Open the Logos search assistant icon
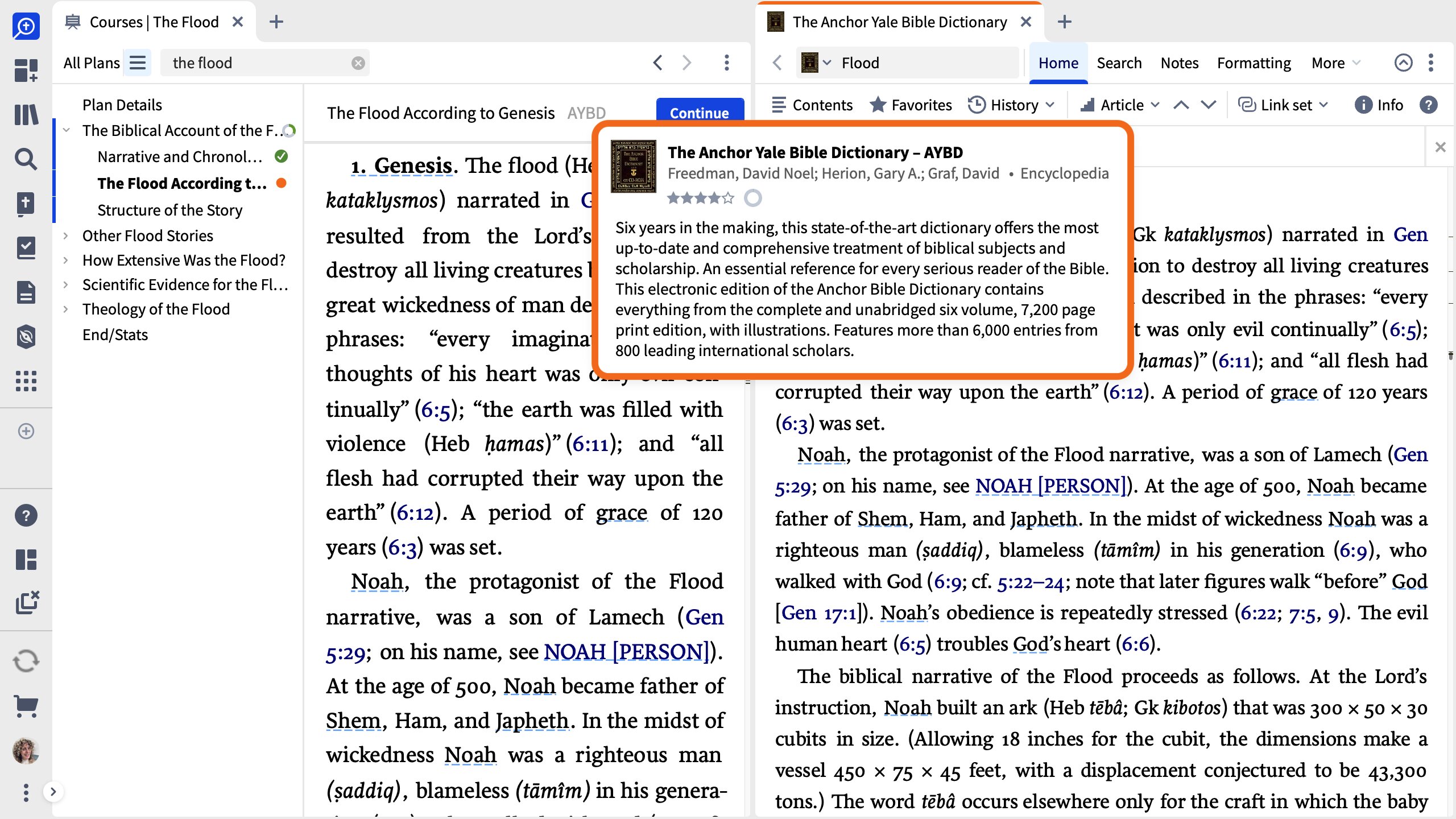 [x=26, y=26]
